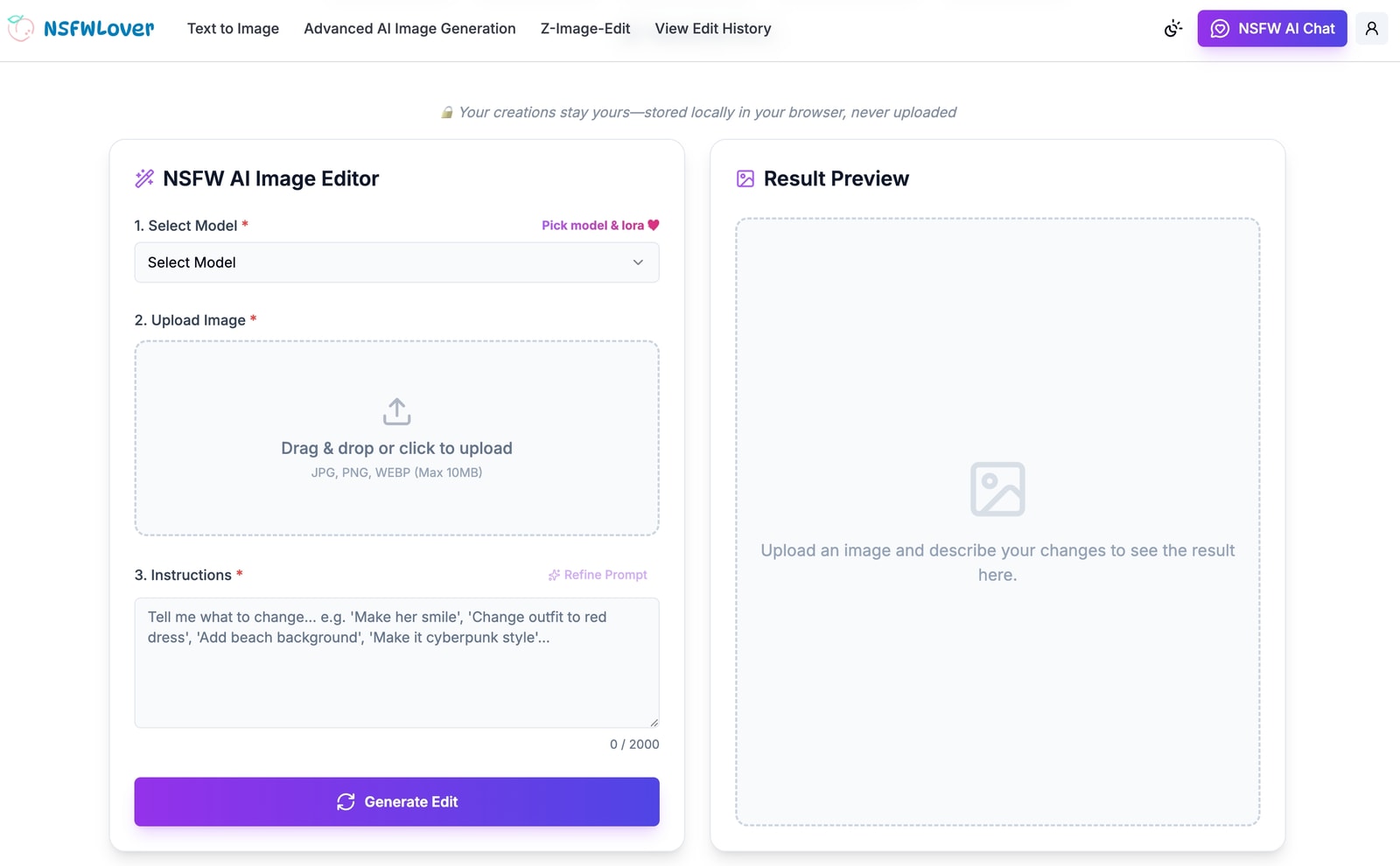This screenshot has height=866, width=1400.
Task: Expand the model list via chevron arrow
Action: pyautogui.click(x=638, y=262)
